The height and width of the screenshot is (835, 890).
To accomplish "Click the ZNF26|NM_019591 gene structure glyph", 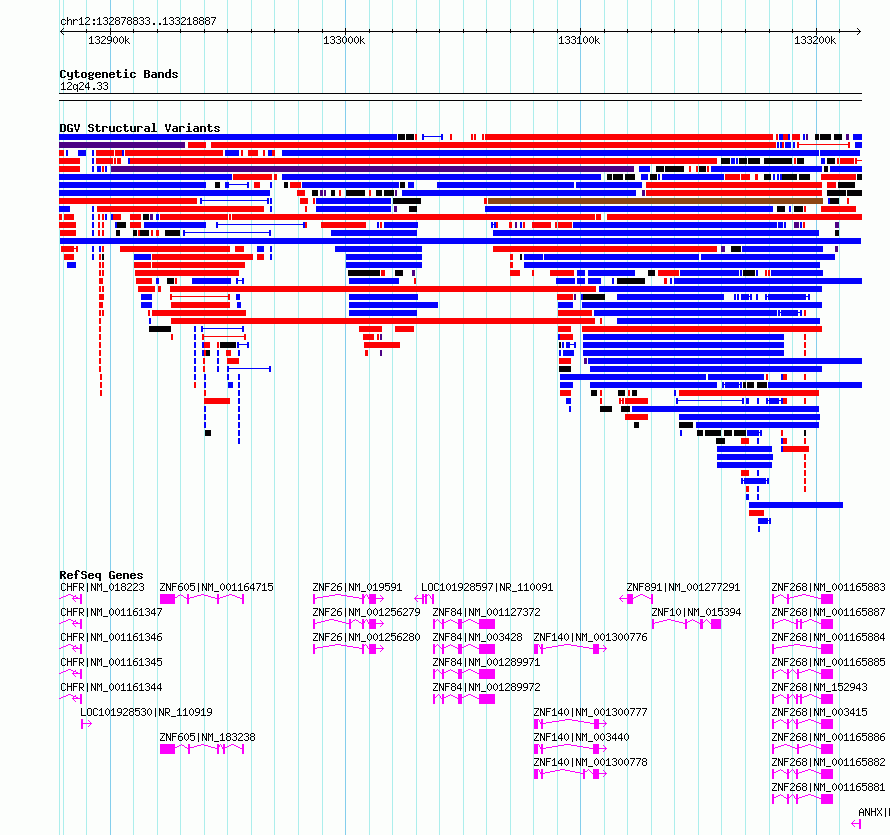I will pos(348,599).
